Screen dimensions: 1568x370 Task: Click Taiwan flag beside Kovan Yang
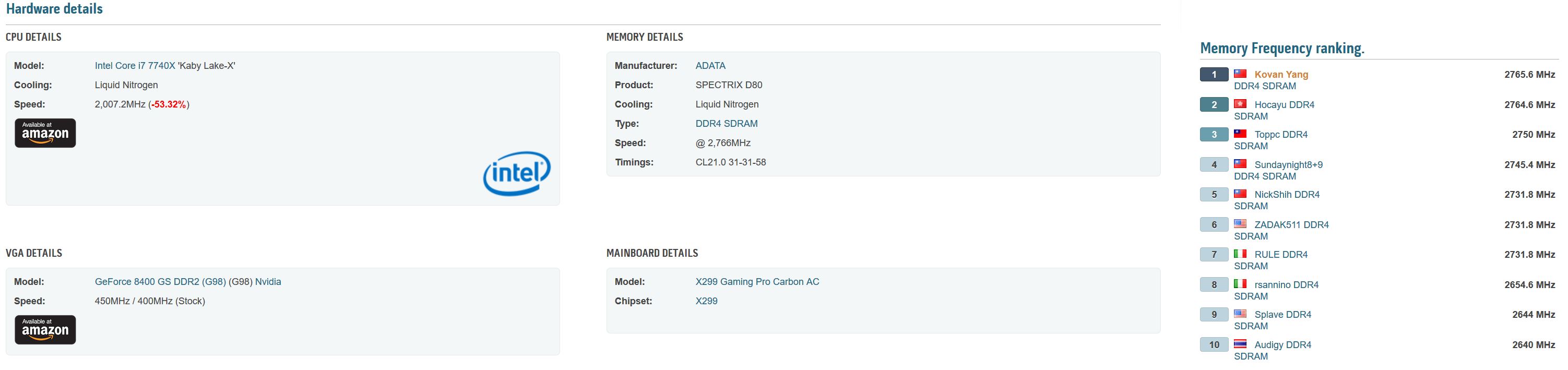(1240, 74)
